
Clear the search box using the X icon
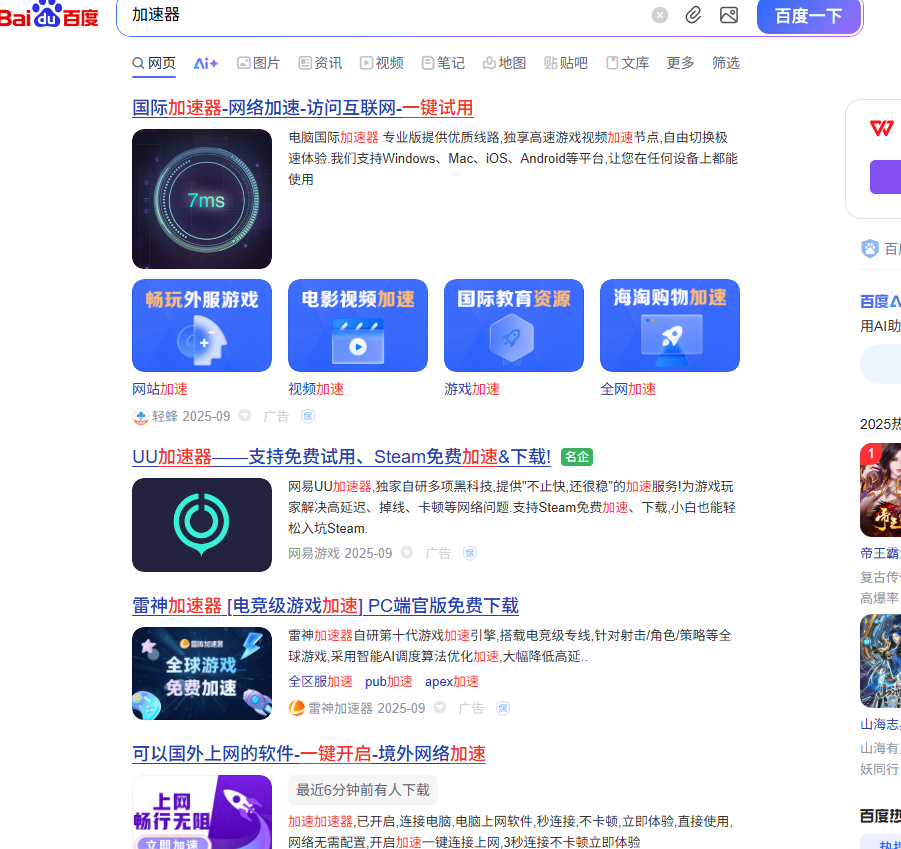pos(659,15)
